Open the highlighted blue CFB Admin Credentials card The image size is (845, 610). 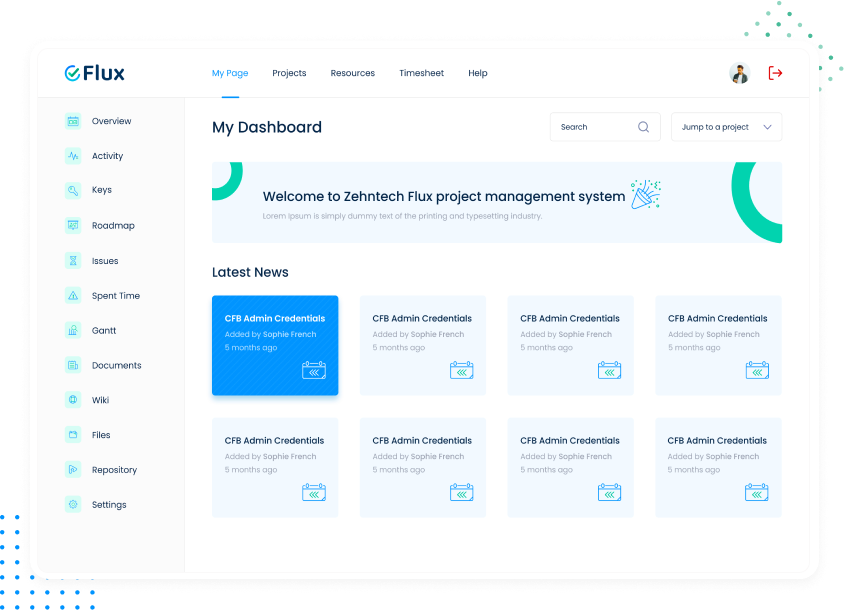[x=275, y=345]
